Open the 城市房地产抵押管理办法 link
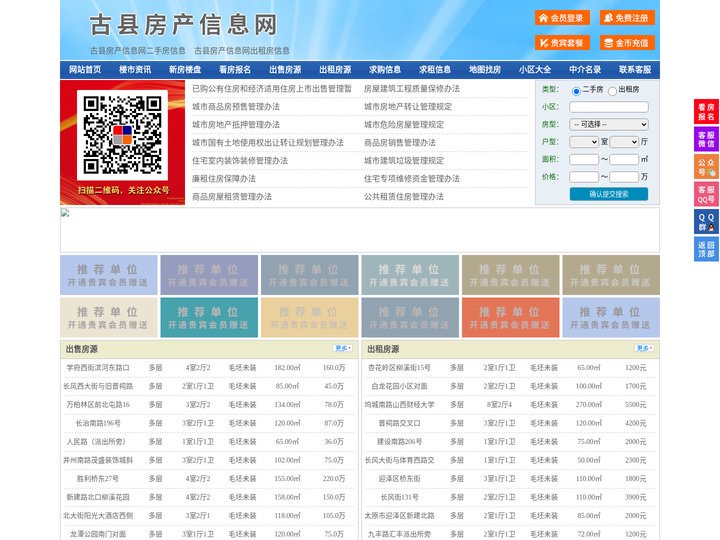This screenshot has height=540, width=720. tap(236, 124)
